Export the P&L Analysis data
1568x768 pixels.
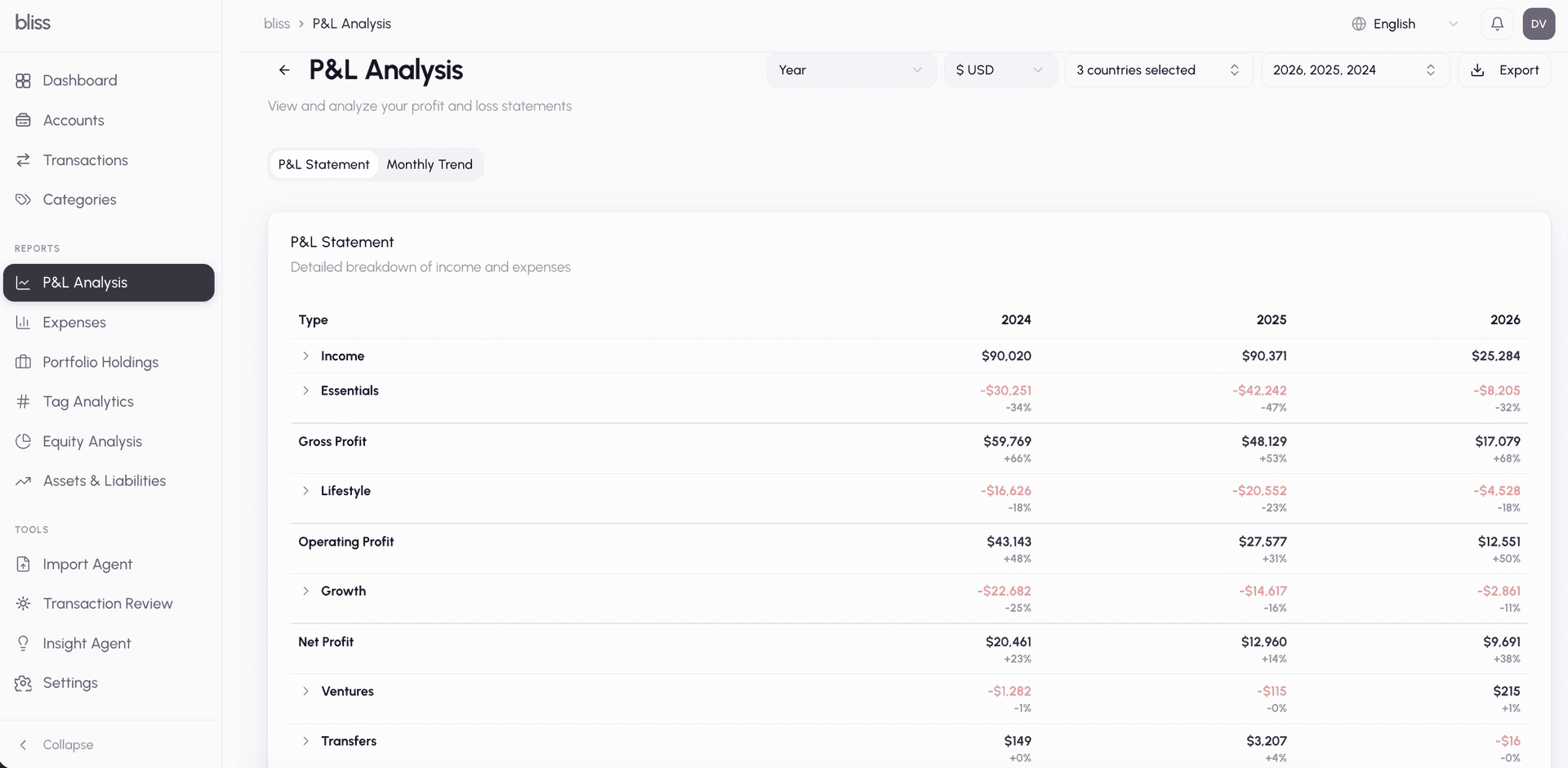1503,69
